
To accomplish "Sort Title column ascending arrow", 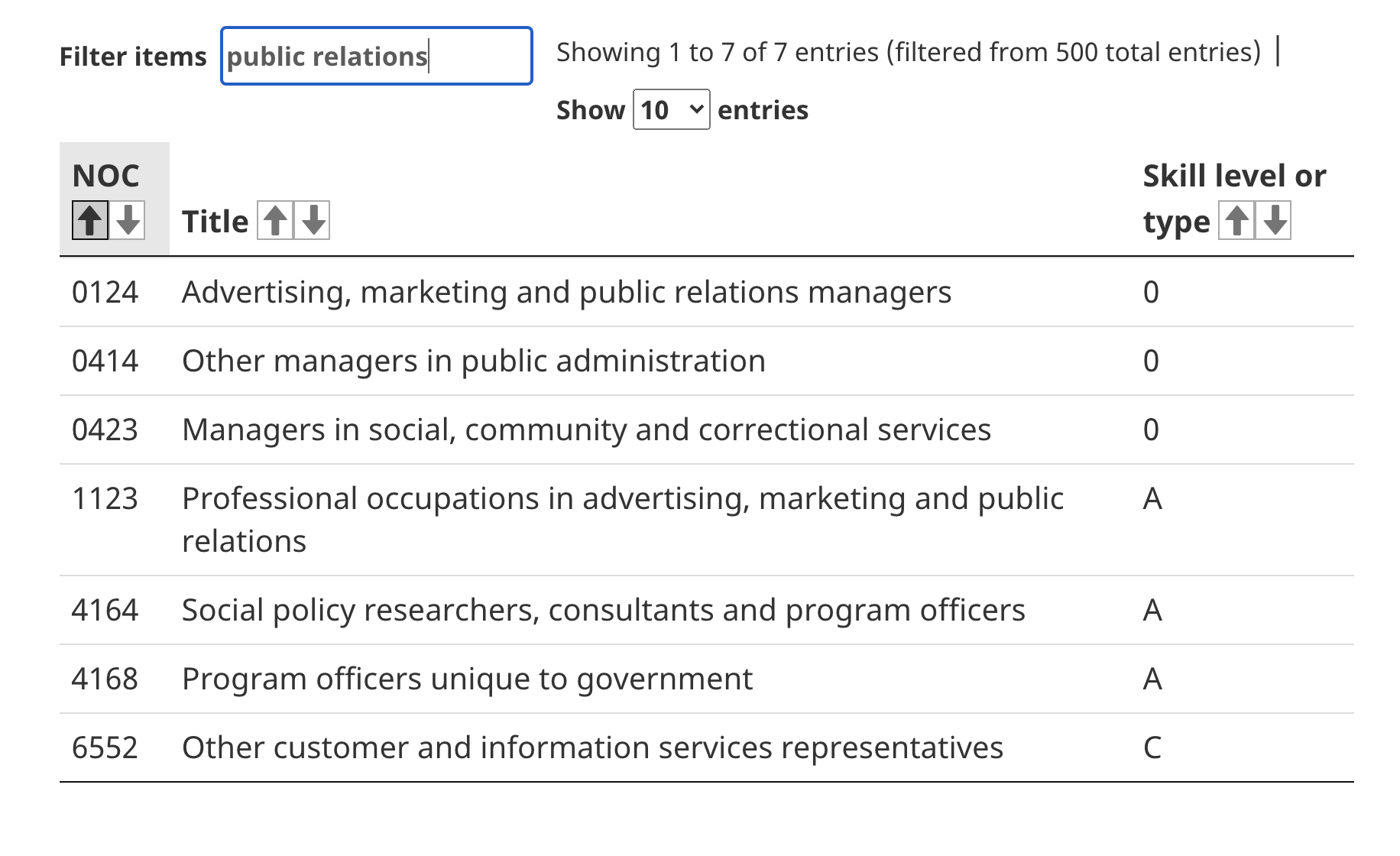I will point(275,220).
